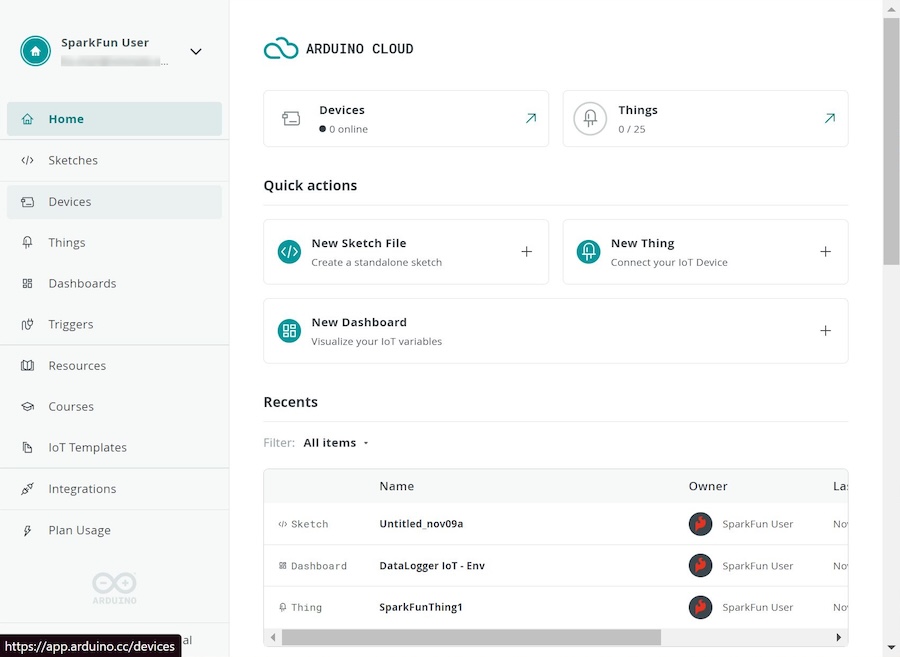Open Things via its arrow icon
The width and height of the screenshot is (900, 657).
829,118
